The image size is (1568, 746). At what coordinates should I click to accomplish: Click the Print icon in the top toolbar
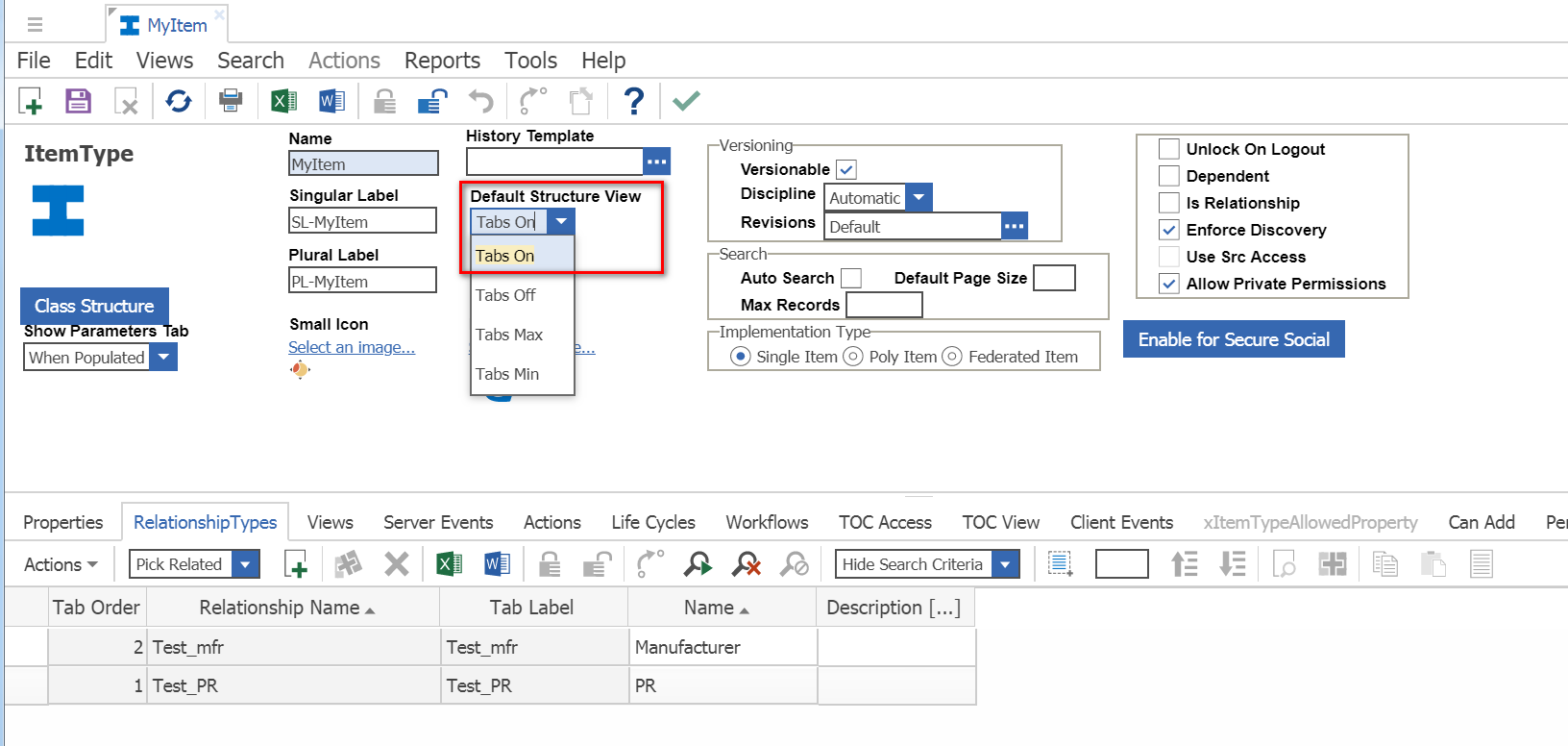point(231,100)
